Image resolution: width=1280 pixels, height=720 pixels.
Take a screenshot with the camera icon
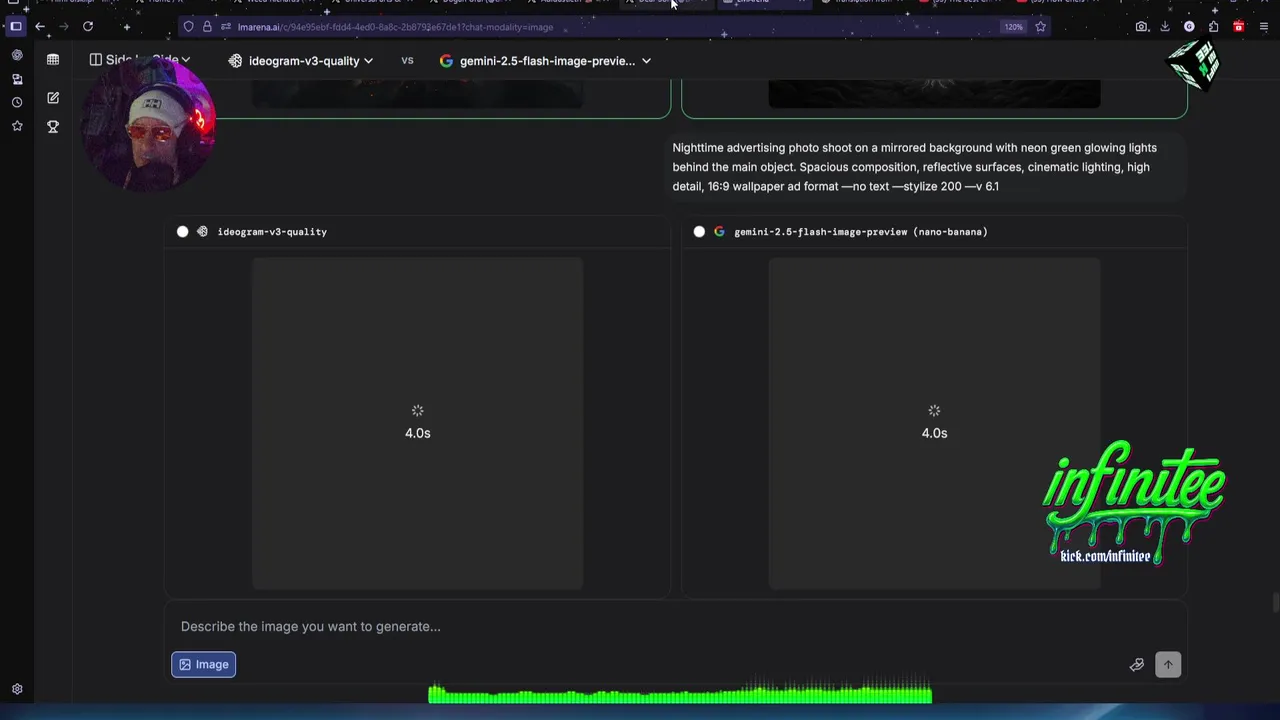tap(1141, 27)
